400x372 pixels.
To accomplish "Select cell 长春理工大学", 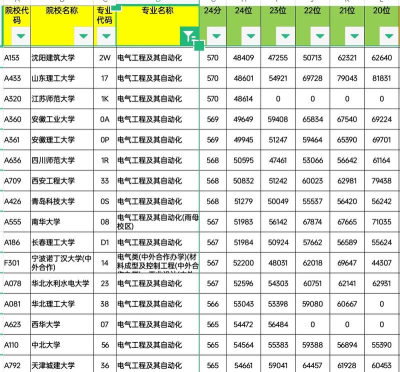I will point(62,242).
